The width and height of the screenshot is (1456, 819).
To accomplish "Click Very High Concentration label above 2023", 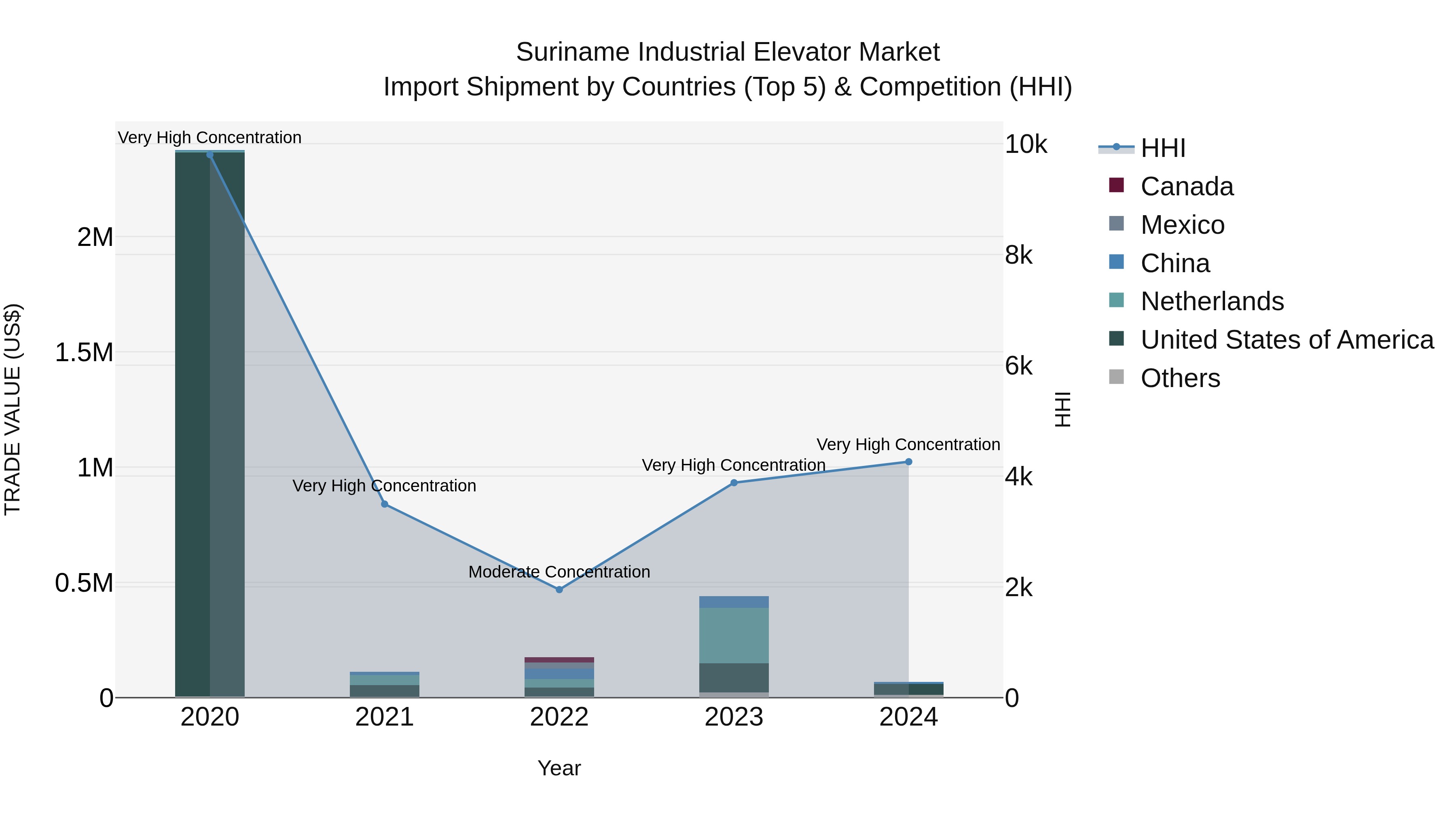I will [734, 465].
